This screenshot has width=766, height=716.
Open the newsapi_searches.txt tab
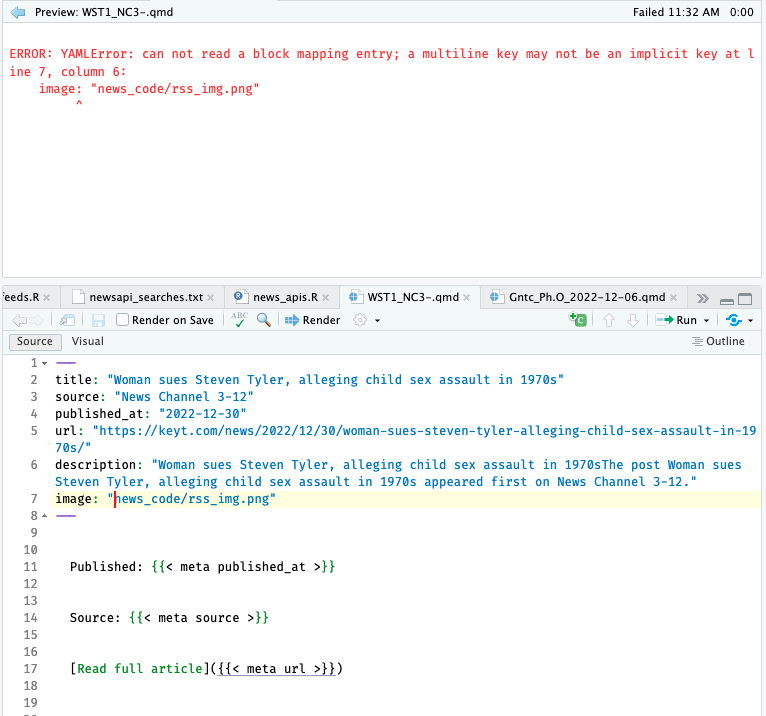point(145,297)
